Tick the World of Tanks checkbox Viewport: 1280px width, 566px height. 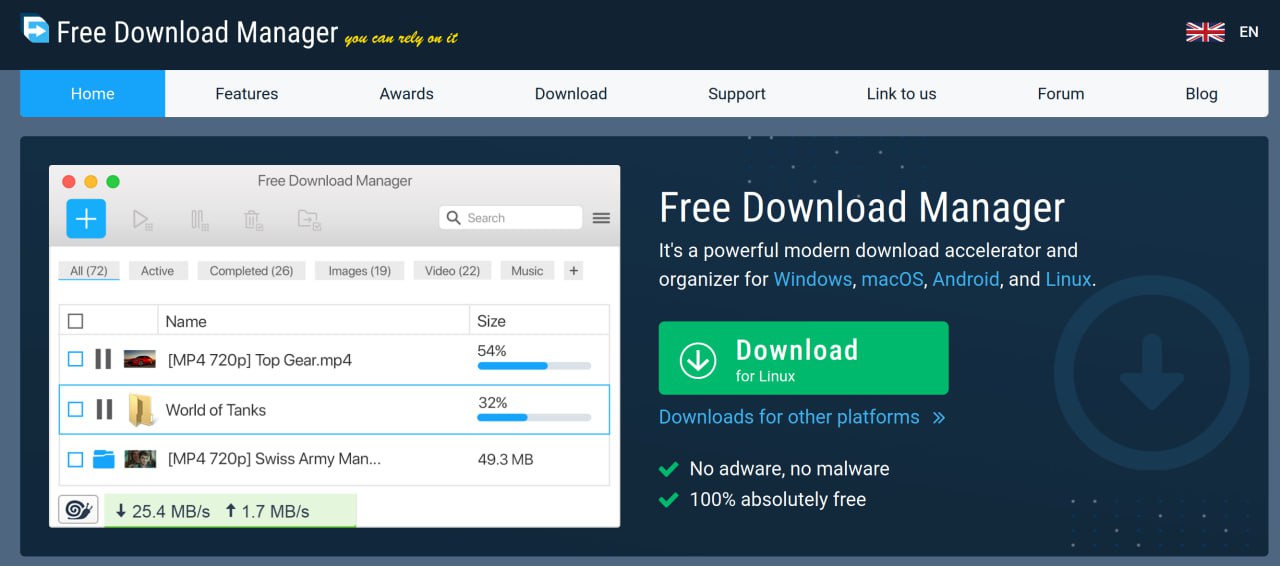[x=75, y=409]
